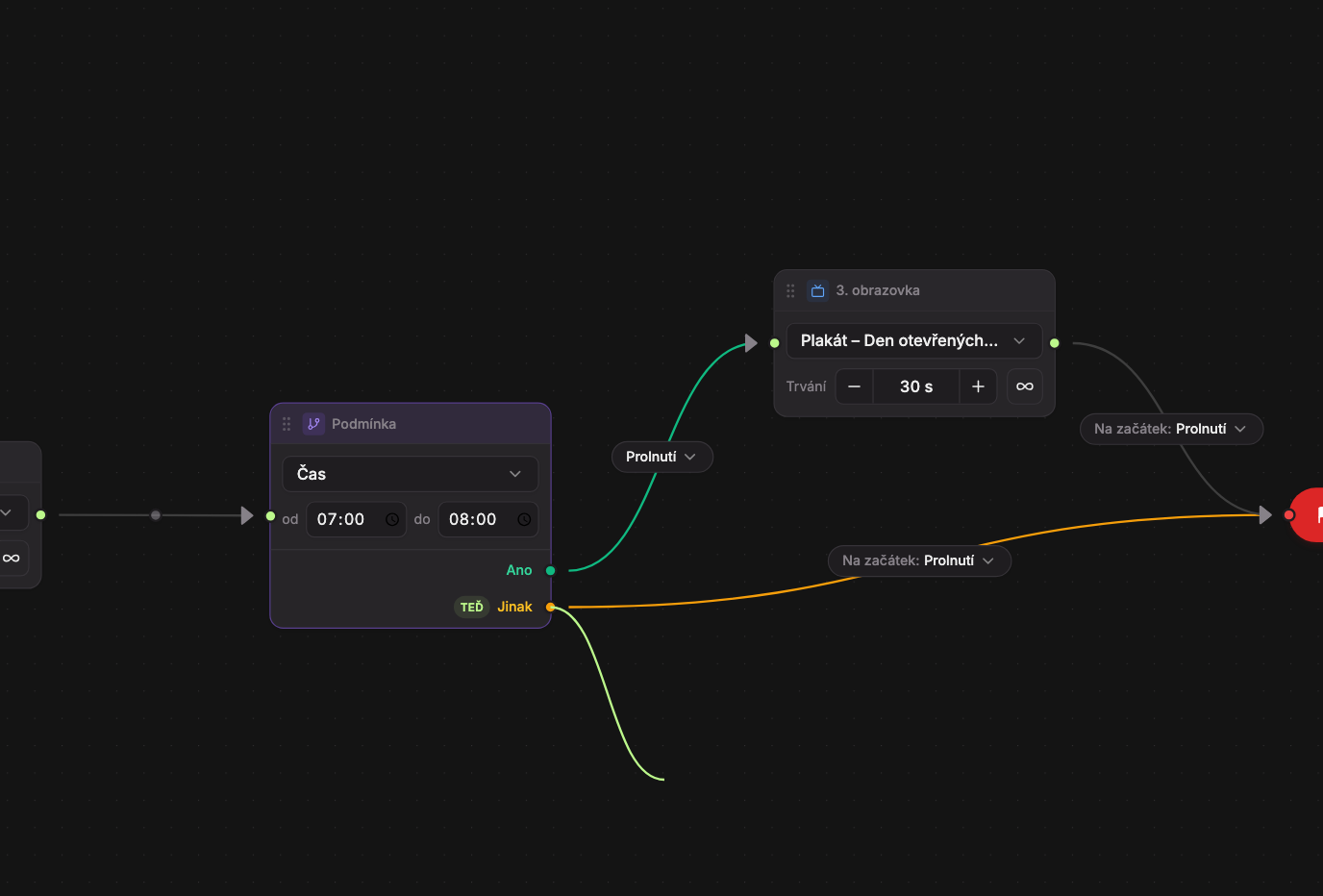Click the drag handle of 3. obrazovka node

coord(790,290)
